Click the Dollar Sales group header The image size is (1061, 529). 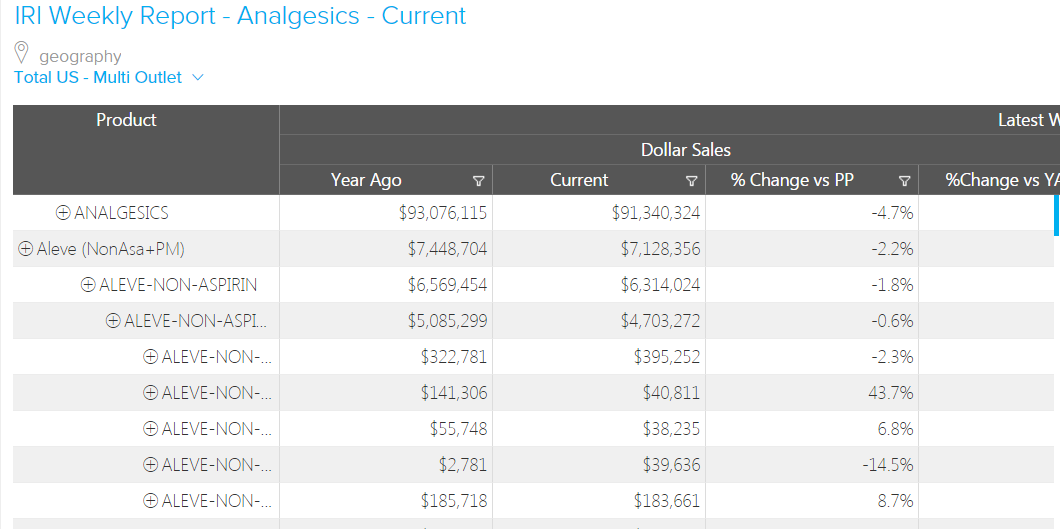point(685,150)
